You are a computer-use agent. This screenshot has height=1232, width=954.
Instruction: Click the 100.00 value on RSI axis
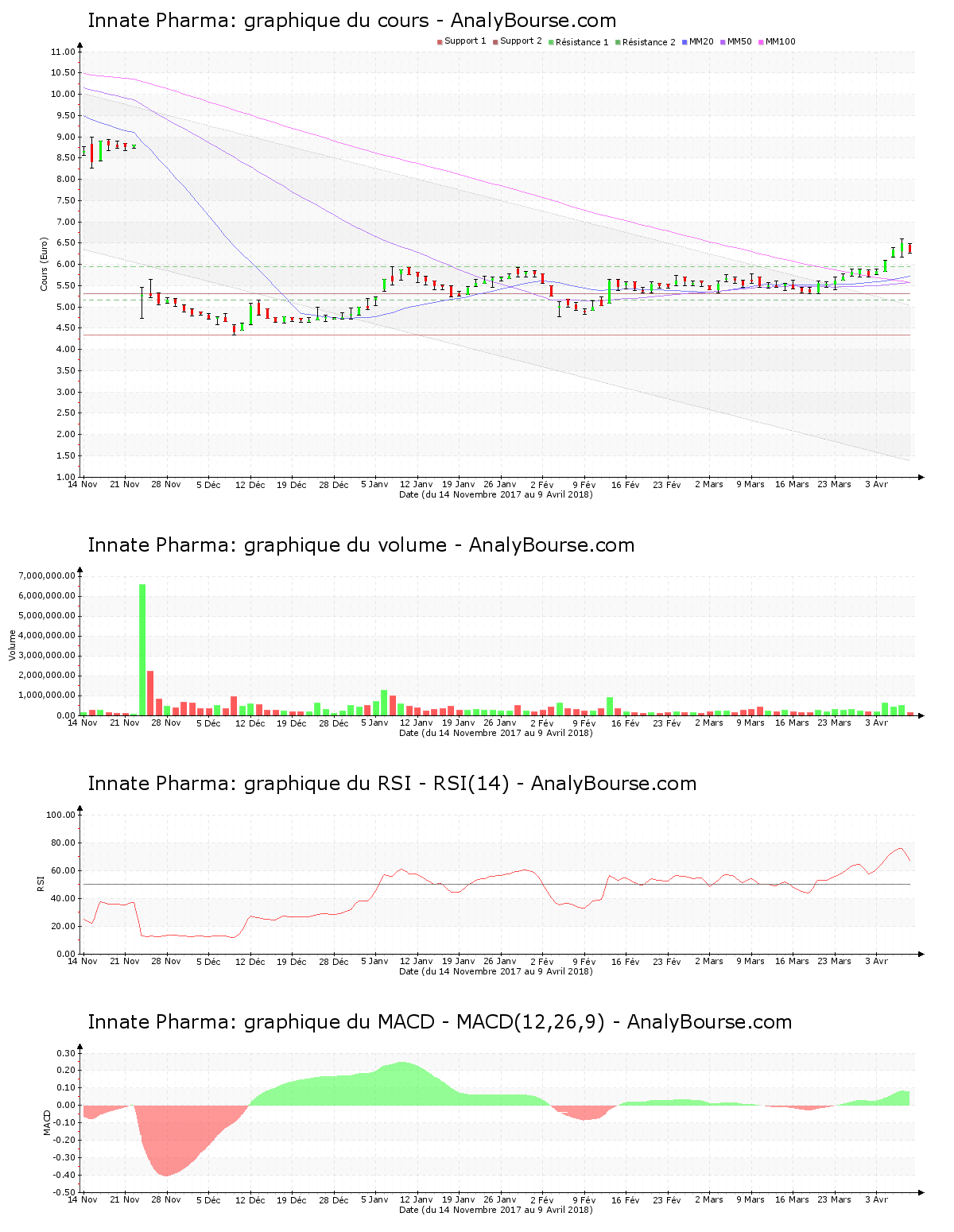coord(60,815)
